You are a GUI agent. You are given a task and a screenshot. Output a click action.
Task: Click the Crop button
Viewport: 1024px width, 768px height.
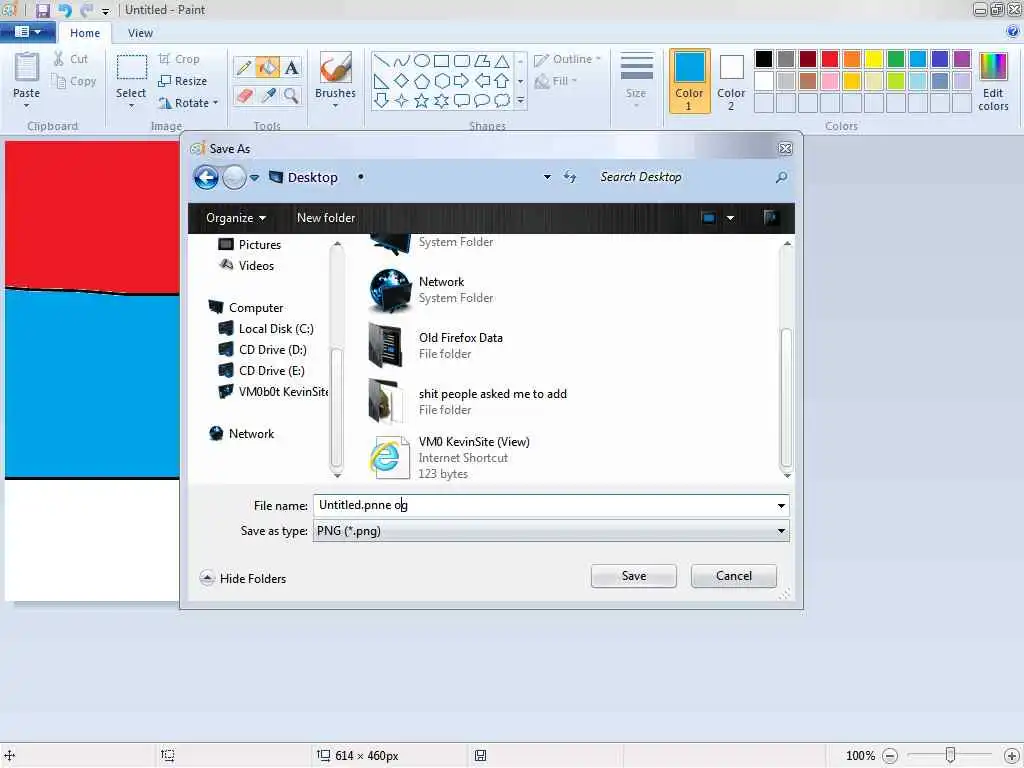(x=179, y=59)
